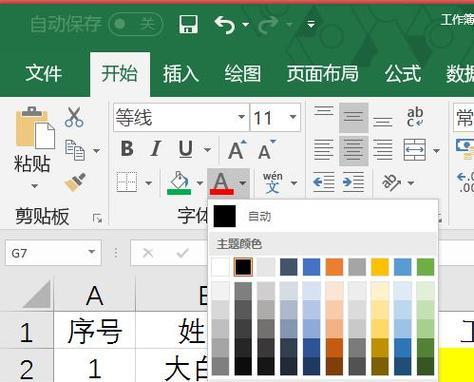Image resolution: width=474 pixels, height=382 pixels.
Task: Click the Format Painter brush icon
Action: coord(75,182)
